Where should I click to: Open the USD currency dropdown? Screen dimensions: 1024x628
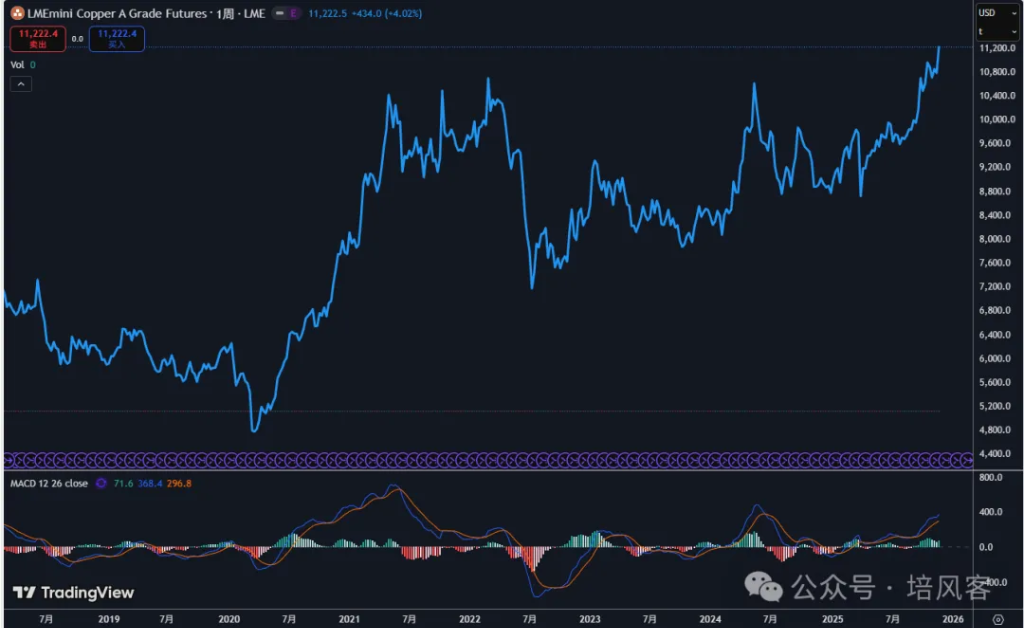(x=991, y=12)
